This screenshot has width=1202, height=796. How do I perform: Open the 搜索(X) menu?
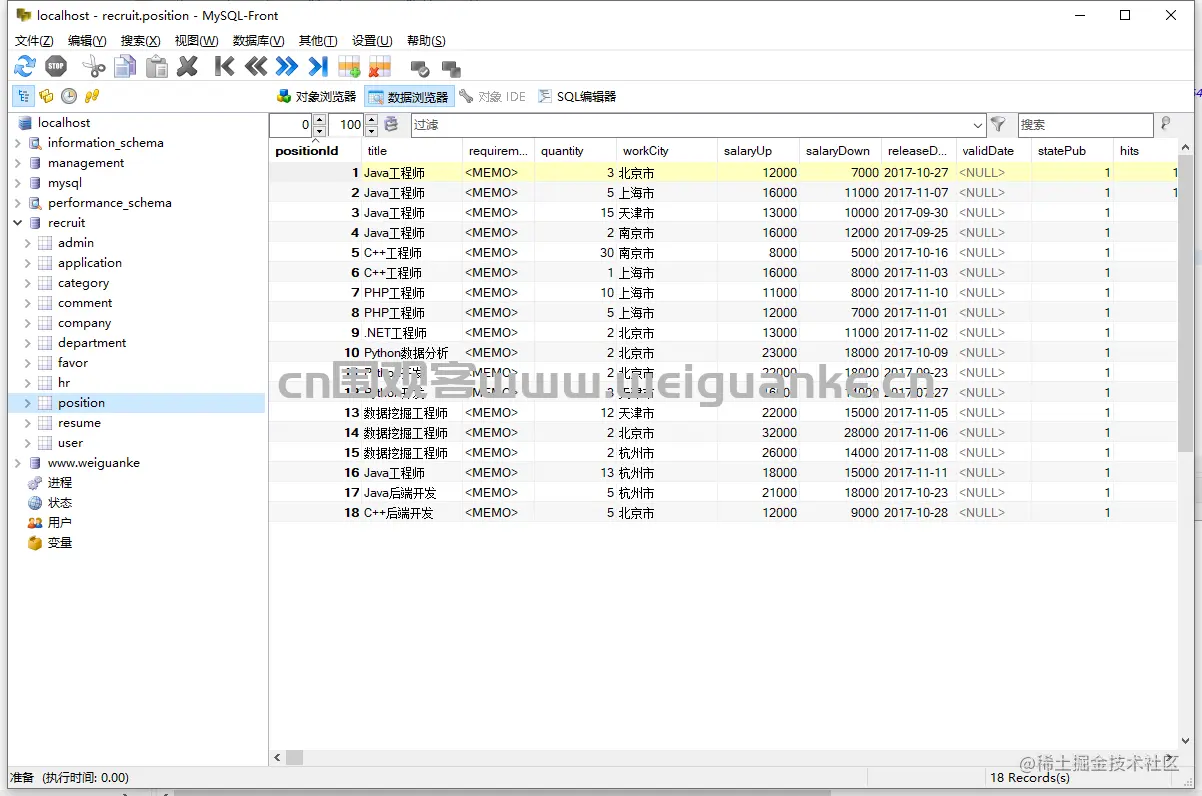[140, 40]
